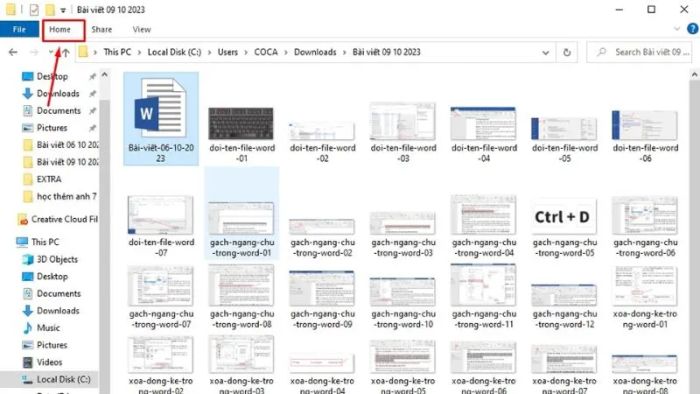Screen dimensions: 700x394
Task: Select the doi-ten-file-word-03 image
Action: (403, 121)
